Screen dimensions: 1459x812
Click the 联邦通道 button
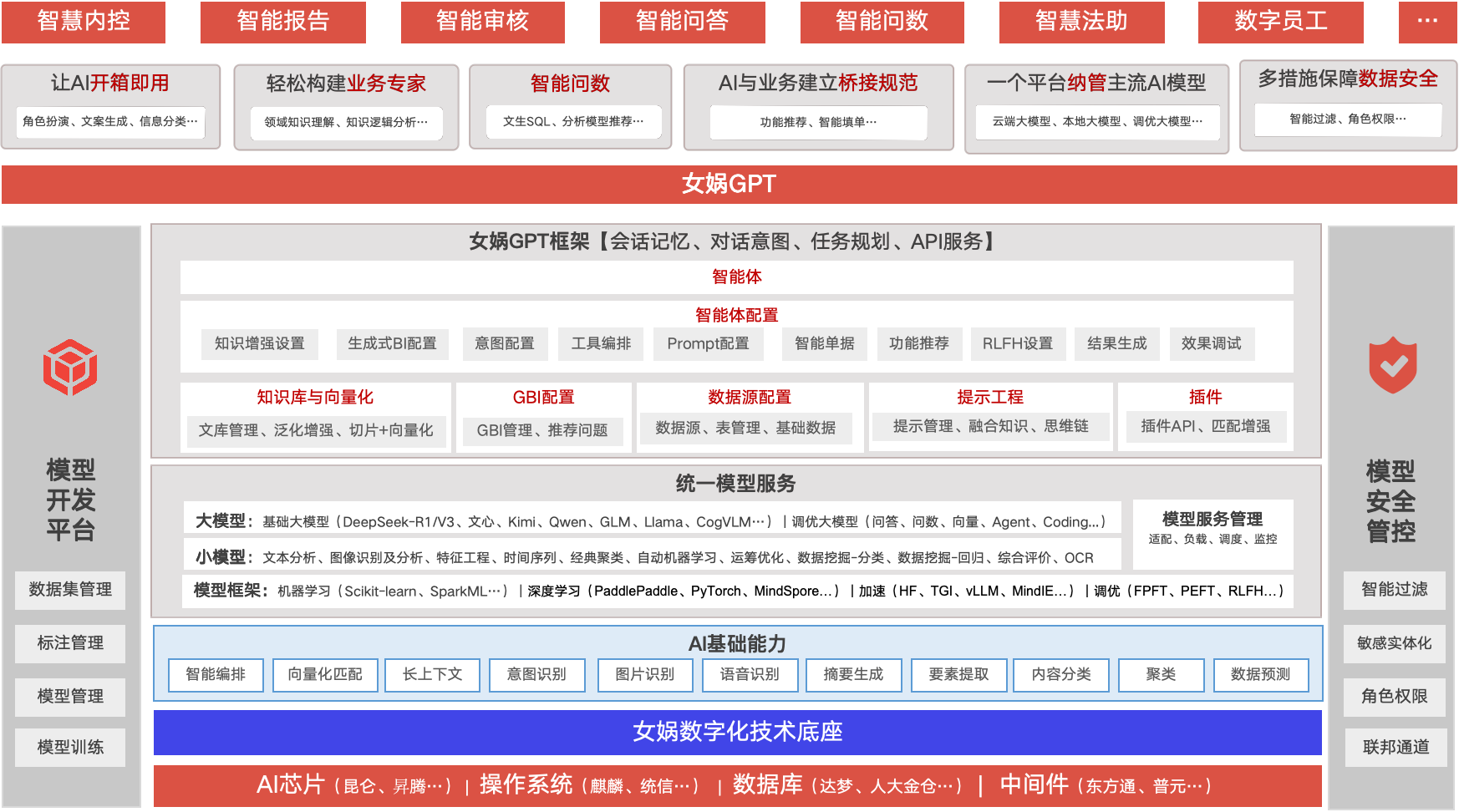(1395, 747)
